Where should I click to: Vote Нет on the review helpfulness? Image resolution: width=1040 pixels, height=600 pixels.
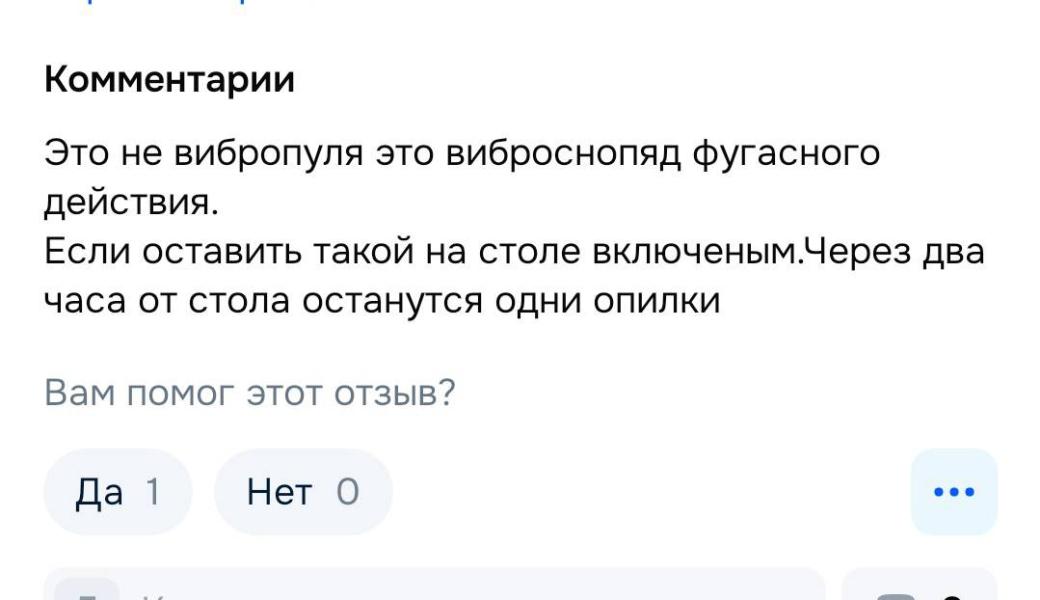click(304, 491)
